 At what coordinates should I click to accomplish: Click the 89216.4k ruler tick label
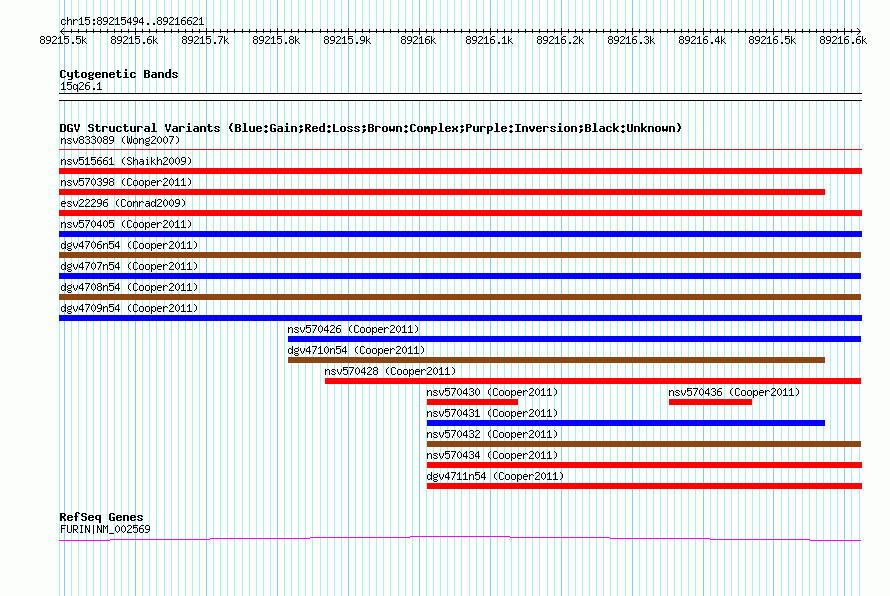(x=702, y=41)
